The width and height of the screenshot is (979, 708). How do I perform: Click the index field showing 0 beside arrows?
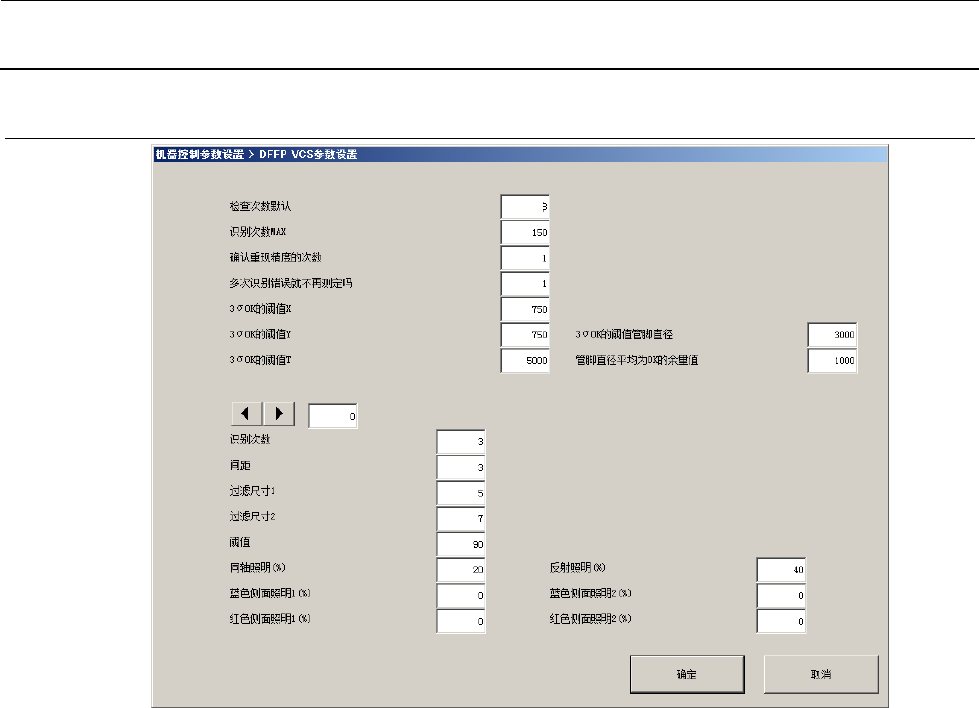[333, 416]
